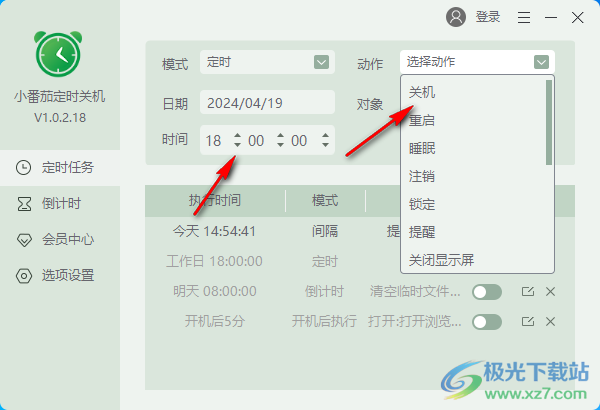Delete the 开机后5分 task
The width and height of the screenshot is (600, 410).
(550, 322)
